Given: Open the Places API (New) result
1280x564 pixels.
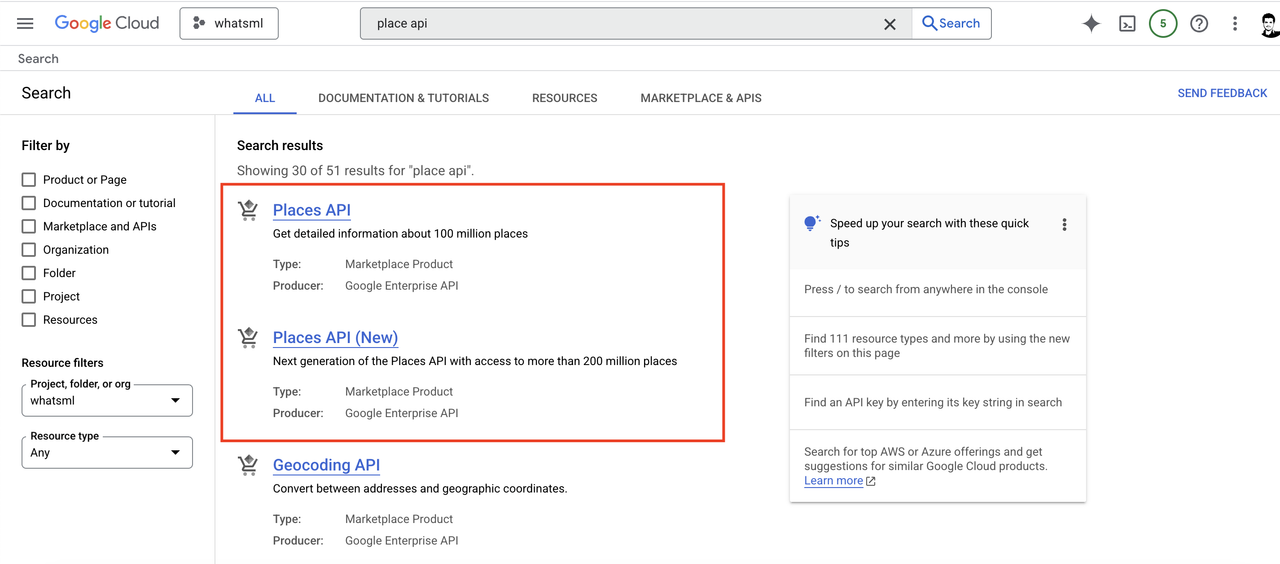Looking at the screenshot, I should coord(335,338).
